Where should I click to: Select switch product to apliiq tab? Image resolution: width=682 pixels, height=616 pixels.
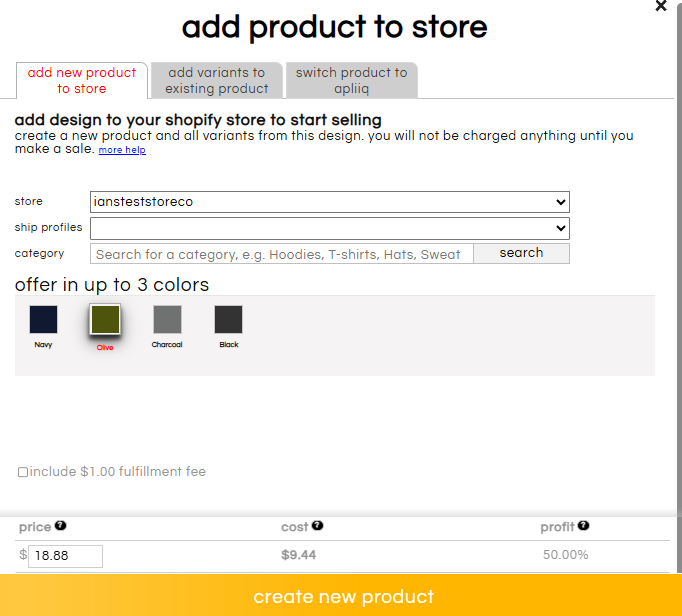tap(351, 80)
